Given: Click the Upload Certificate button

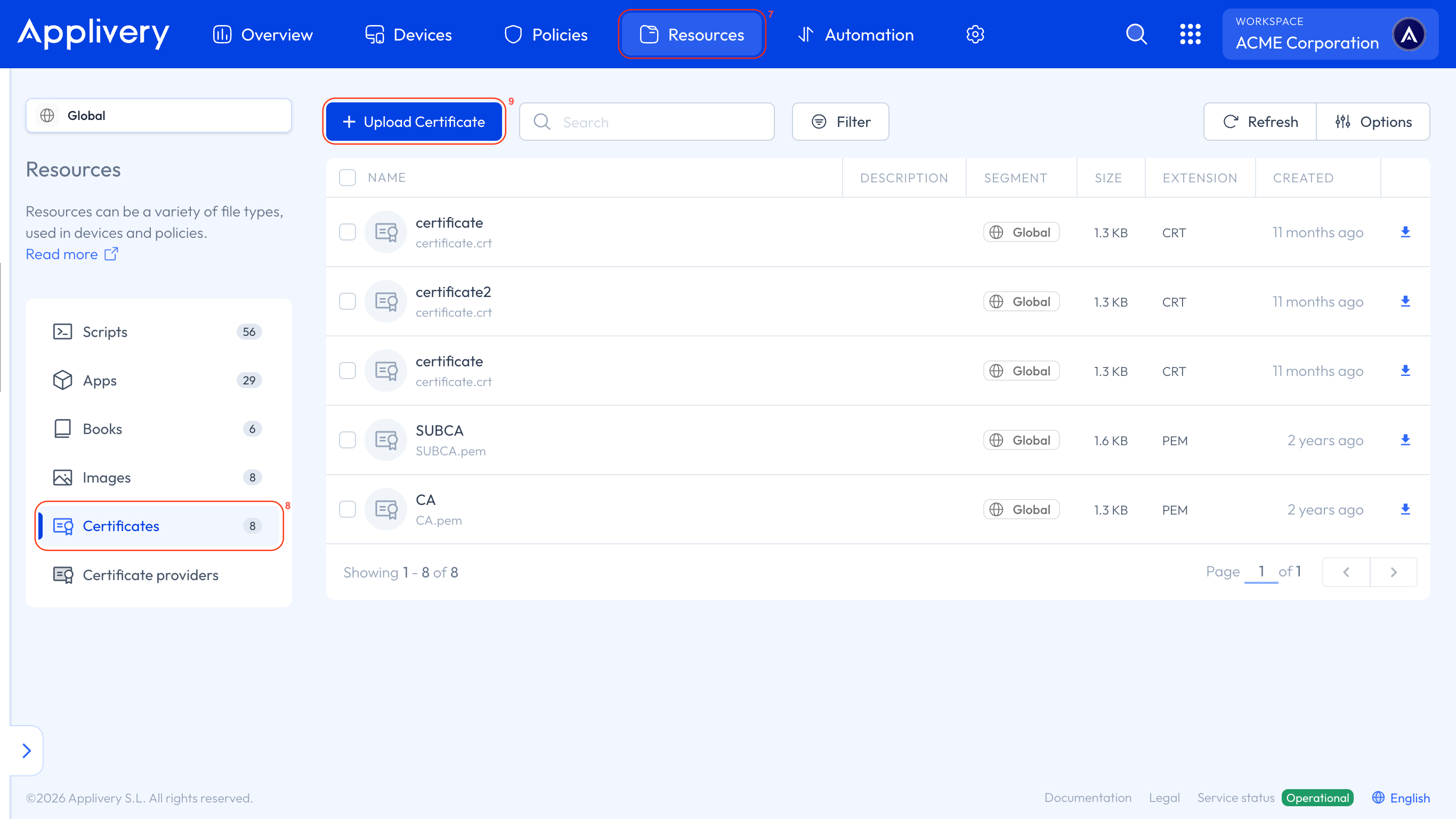Looking at the screenshot, I should [414, 122].
